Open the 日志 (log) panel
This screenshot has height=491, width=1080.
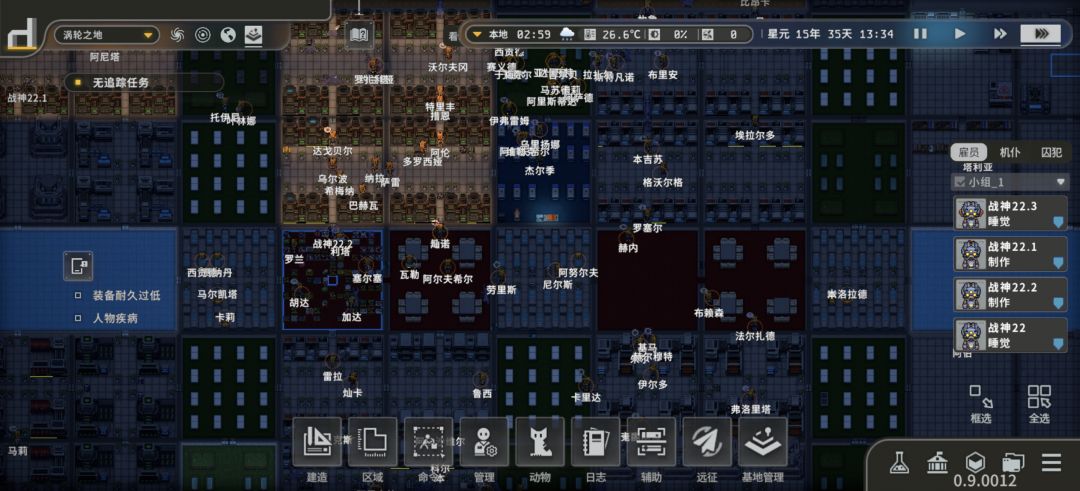point(596,441)
